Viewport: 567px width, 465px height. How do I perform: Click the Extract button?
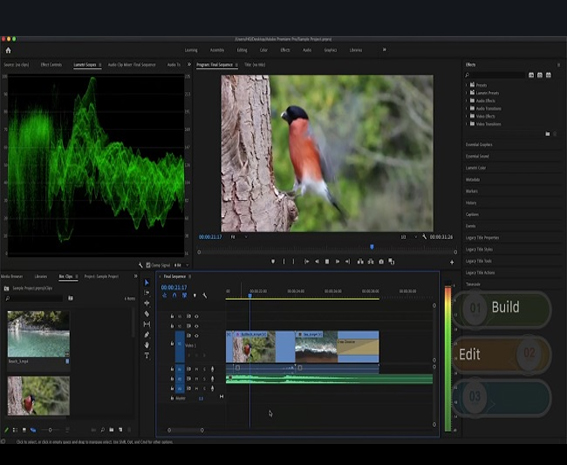tap(371, 261)
